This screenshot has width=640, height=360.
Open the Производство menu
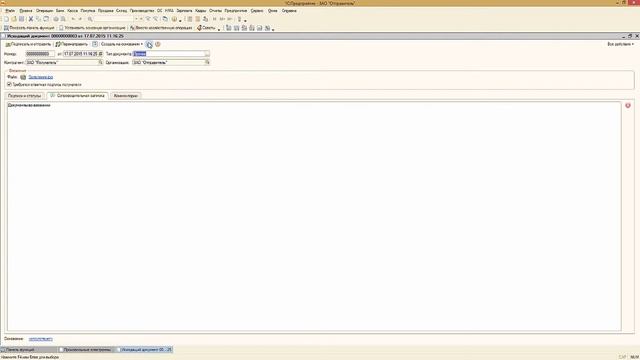point(142,11)
